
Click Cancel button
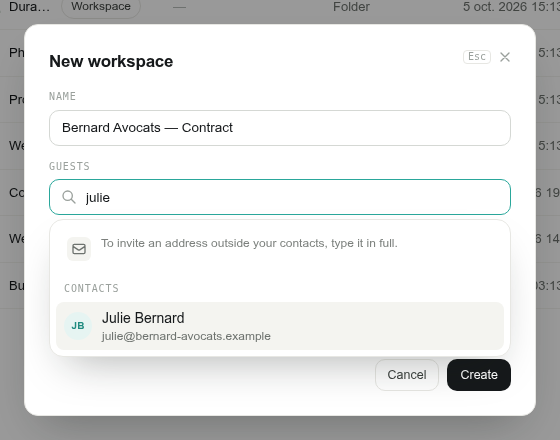point(407,375)
